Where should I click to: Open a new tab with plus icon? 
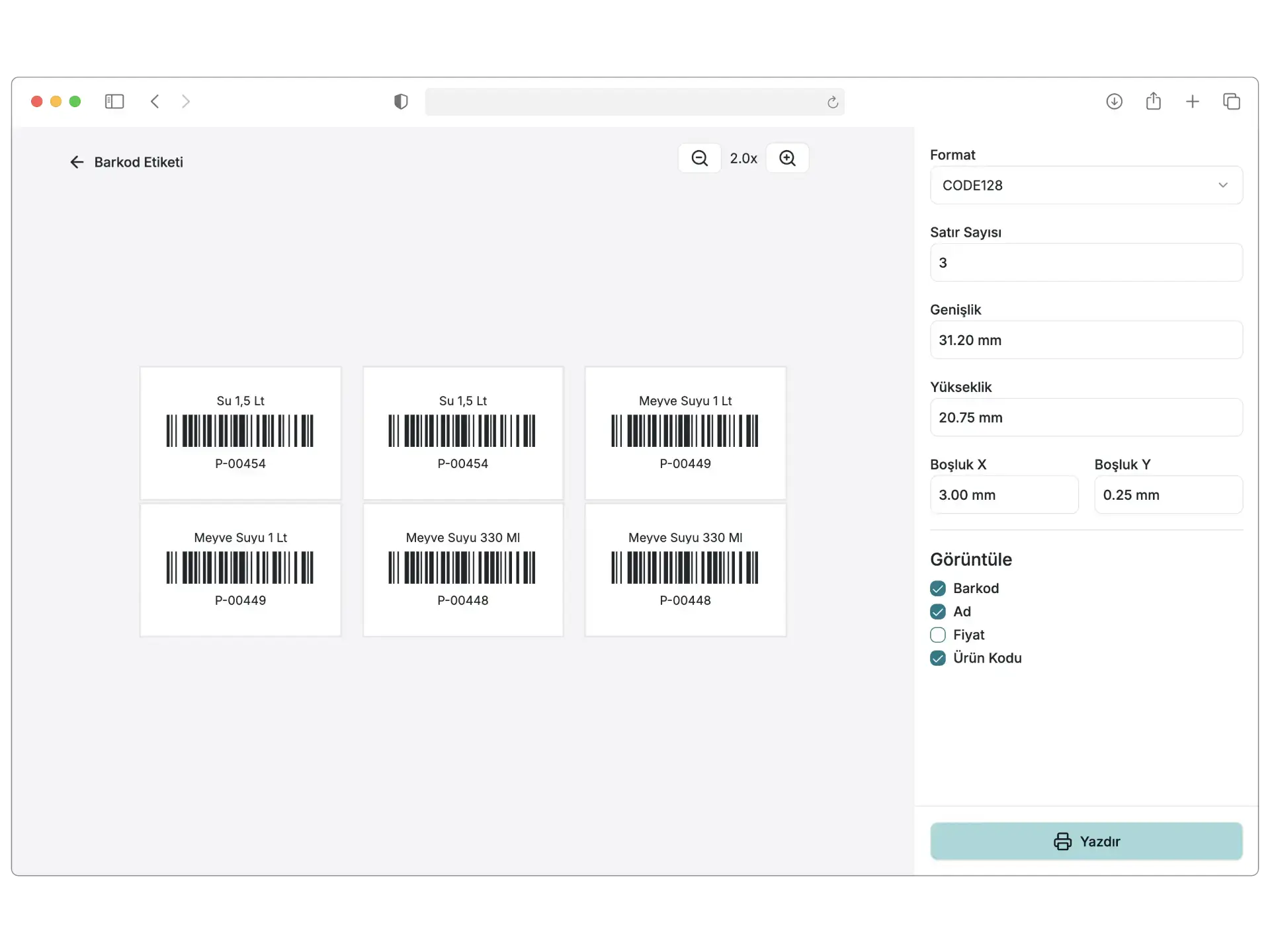tap(1192, 101)
